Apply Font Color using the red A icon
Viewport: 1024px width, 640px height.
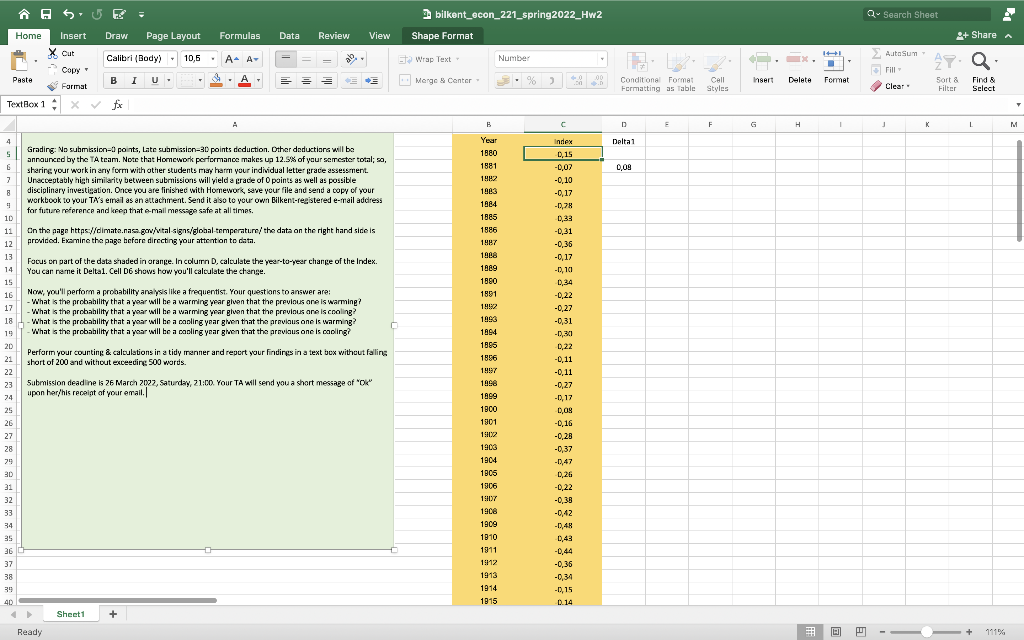tap(244, 80)
